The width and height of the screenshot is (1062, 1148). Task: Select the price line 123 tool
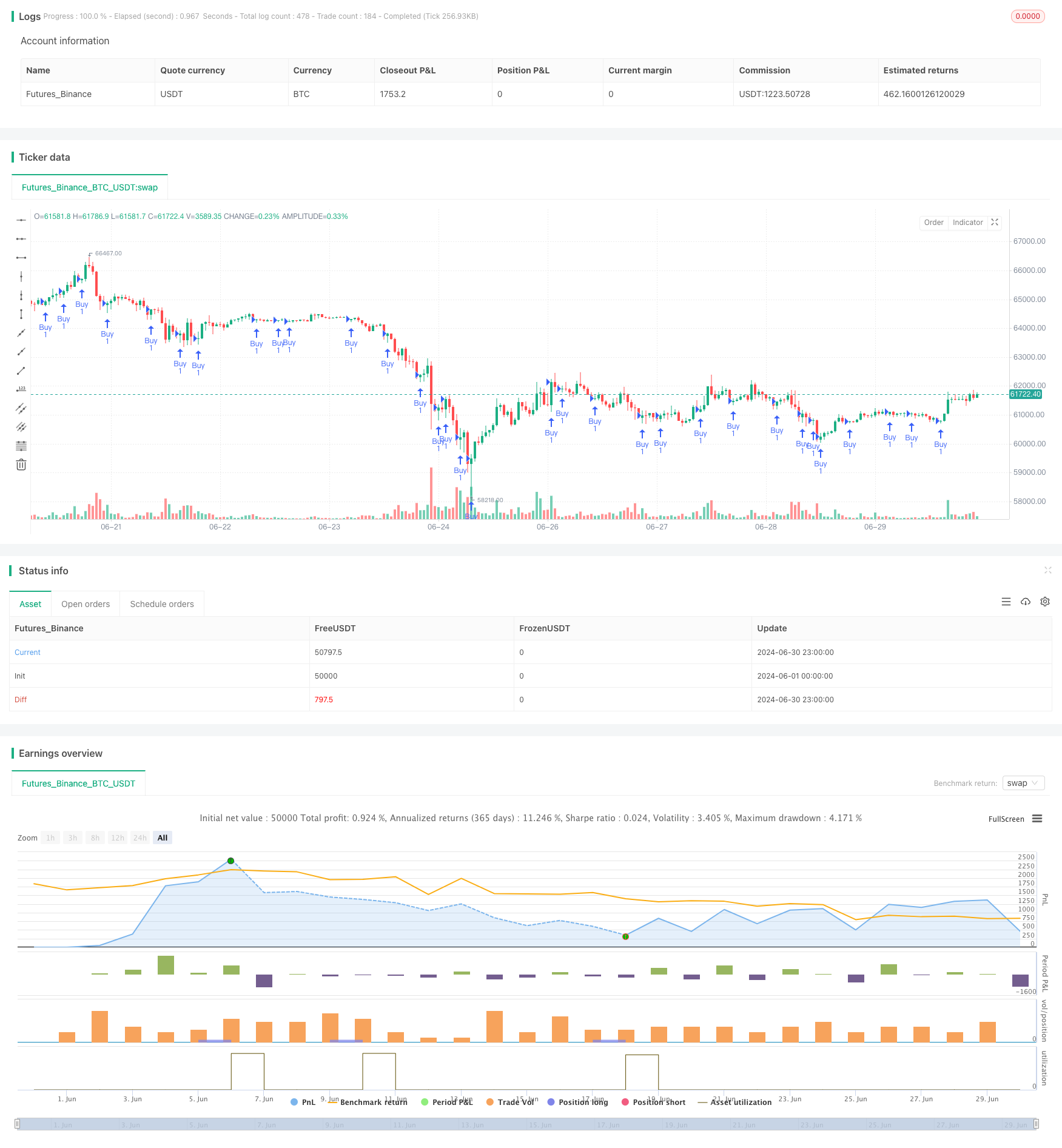tap(21, 389)
